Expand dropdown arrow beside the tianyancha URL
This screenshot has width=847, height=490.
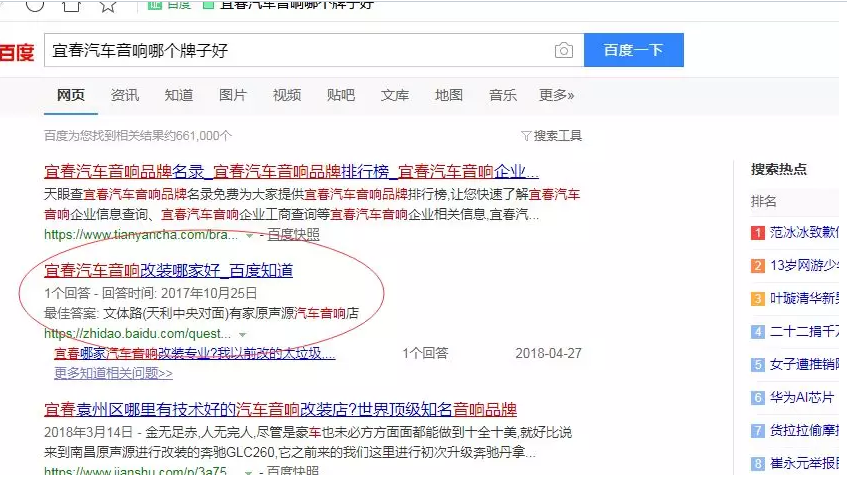[249, 236]
